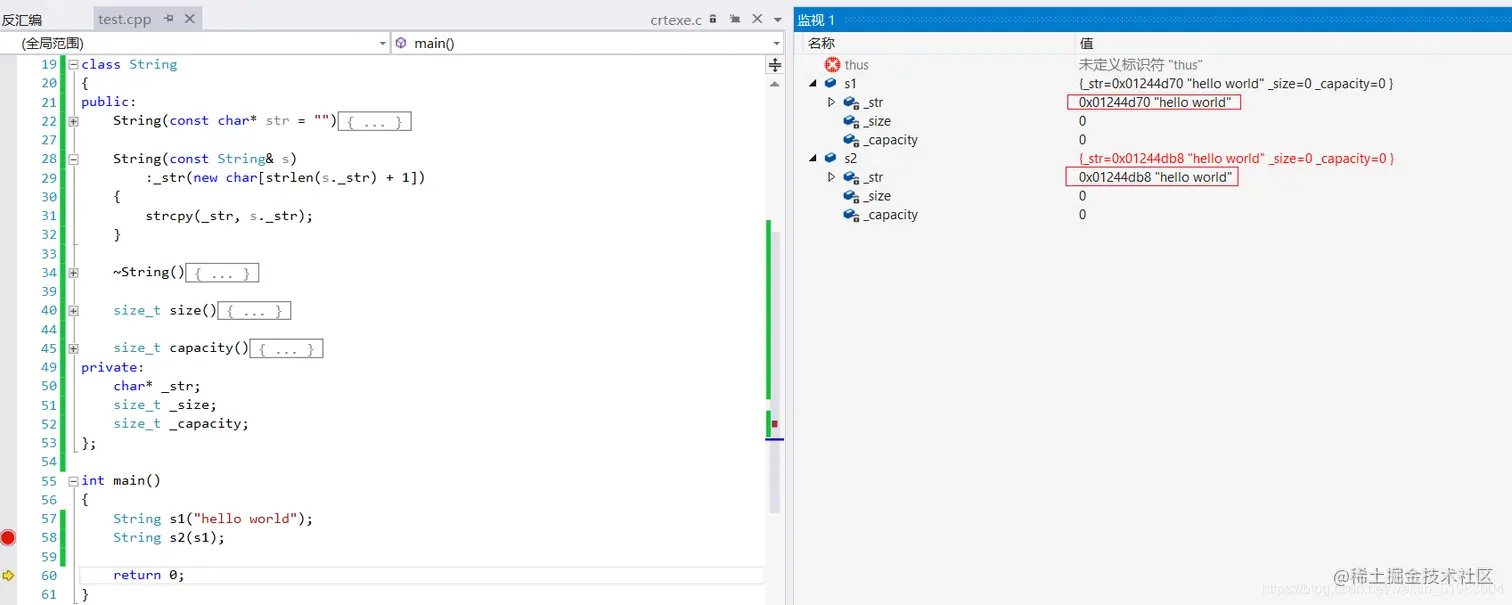This screenshot has height=605, width=1512.
Task: Click the { ... } box after ~String()
Action: tap(222, 272)
